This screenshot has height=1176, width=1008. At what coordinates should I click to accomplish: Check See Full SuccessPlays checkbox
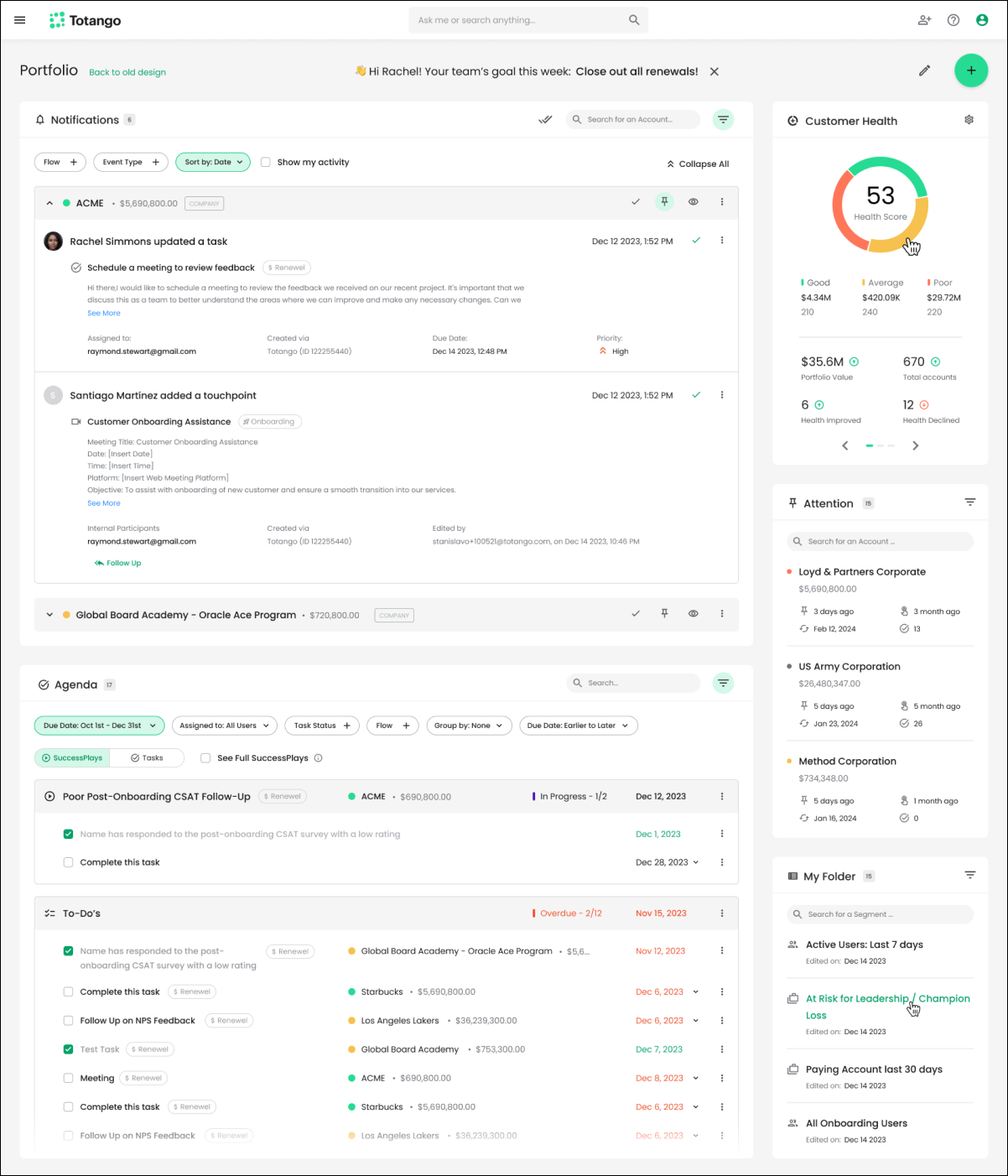(205, 758)
